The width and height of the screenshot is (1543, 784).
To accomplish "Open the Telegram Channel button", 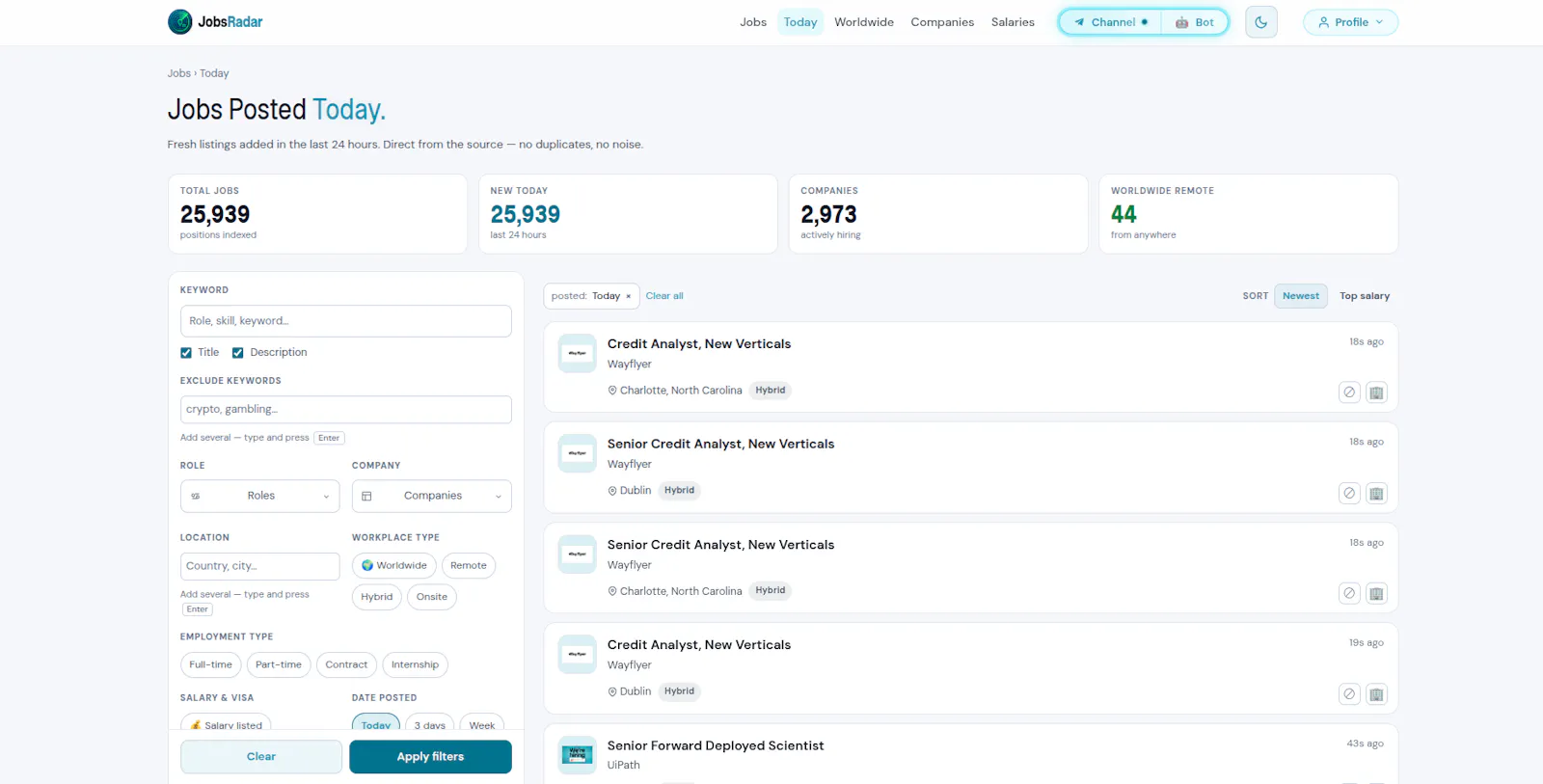I will 1111,22.
